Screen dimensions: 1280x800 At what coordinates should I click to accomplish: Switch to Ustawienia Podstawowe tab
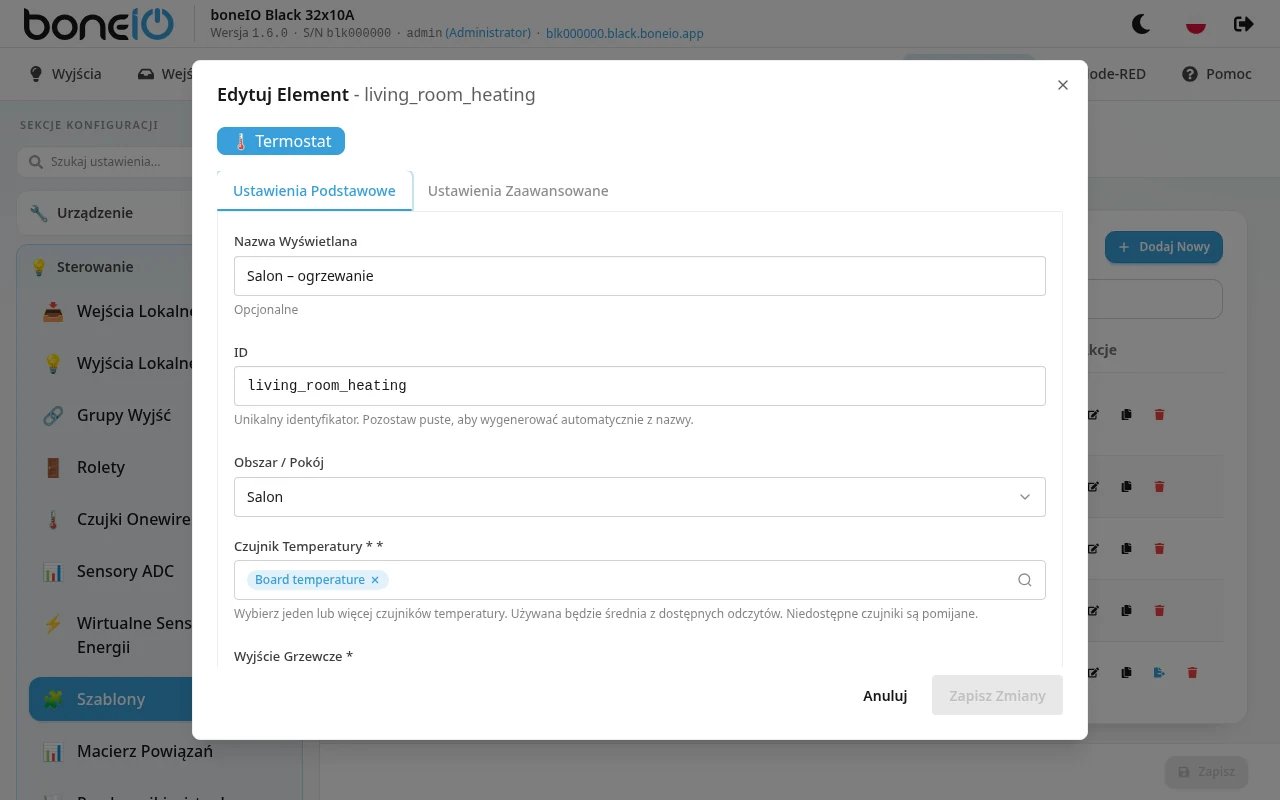[x=314, y=190]
